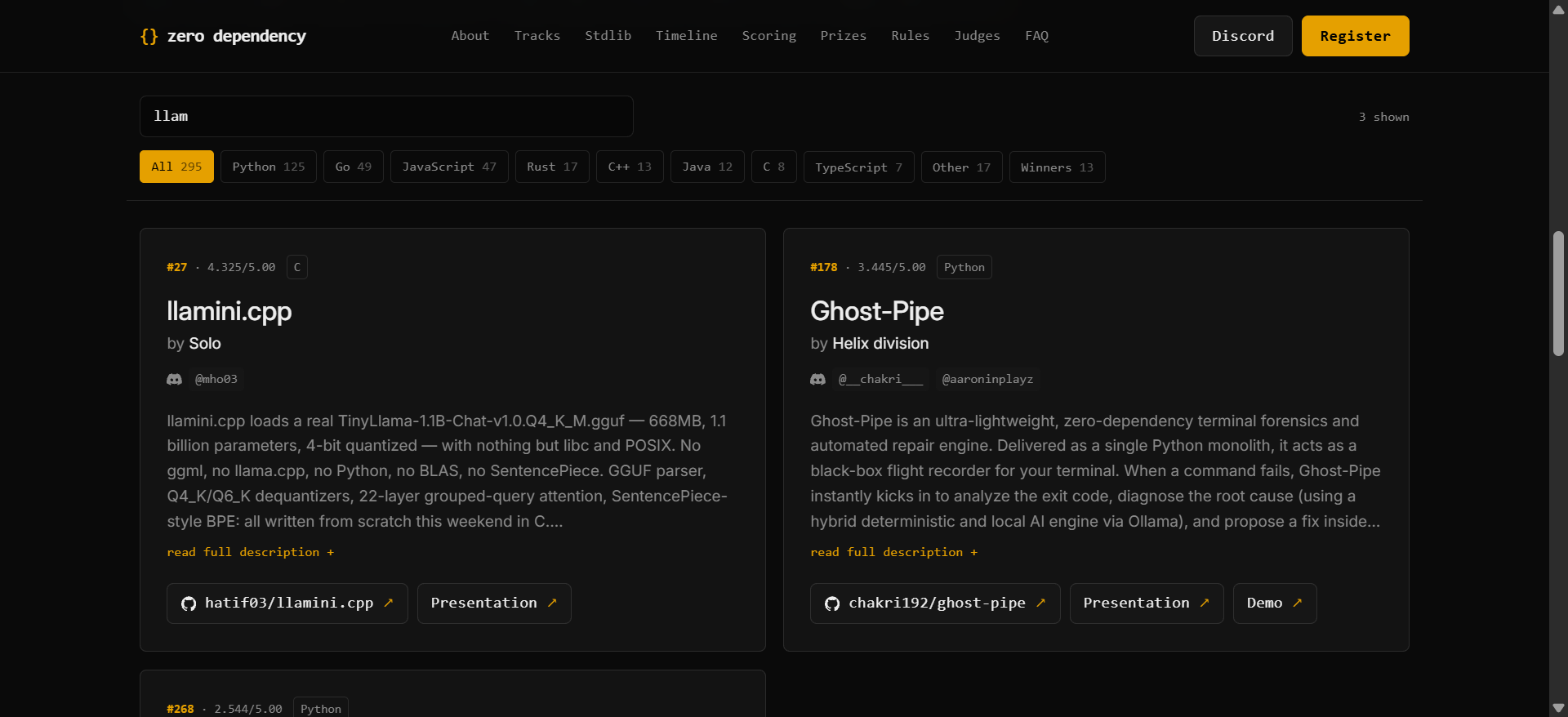Filter projects by Python 125

click(269, 167)
